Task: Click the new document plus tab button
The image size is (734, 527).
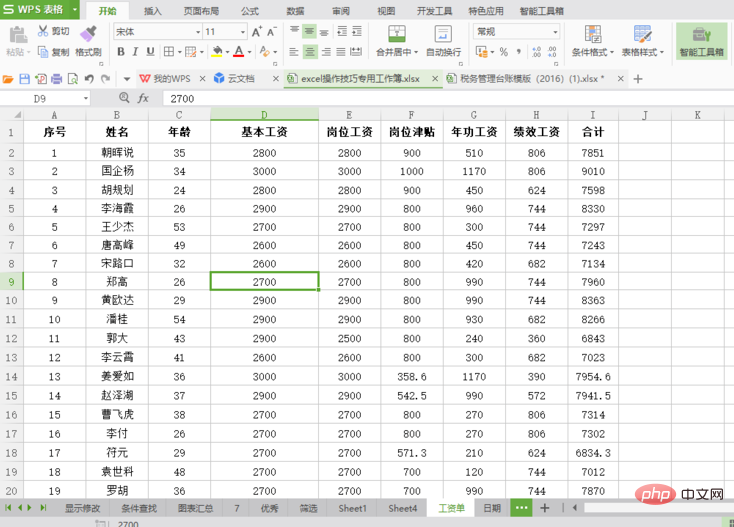Action: [x=638, y=79]
